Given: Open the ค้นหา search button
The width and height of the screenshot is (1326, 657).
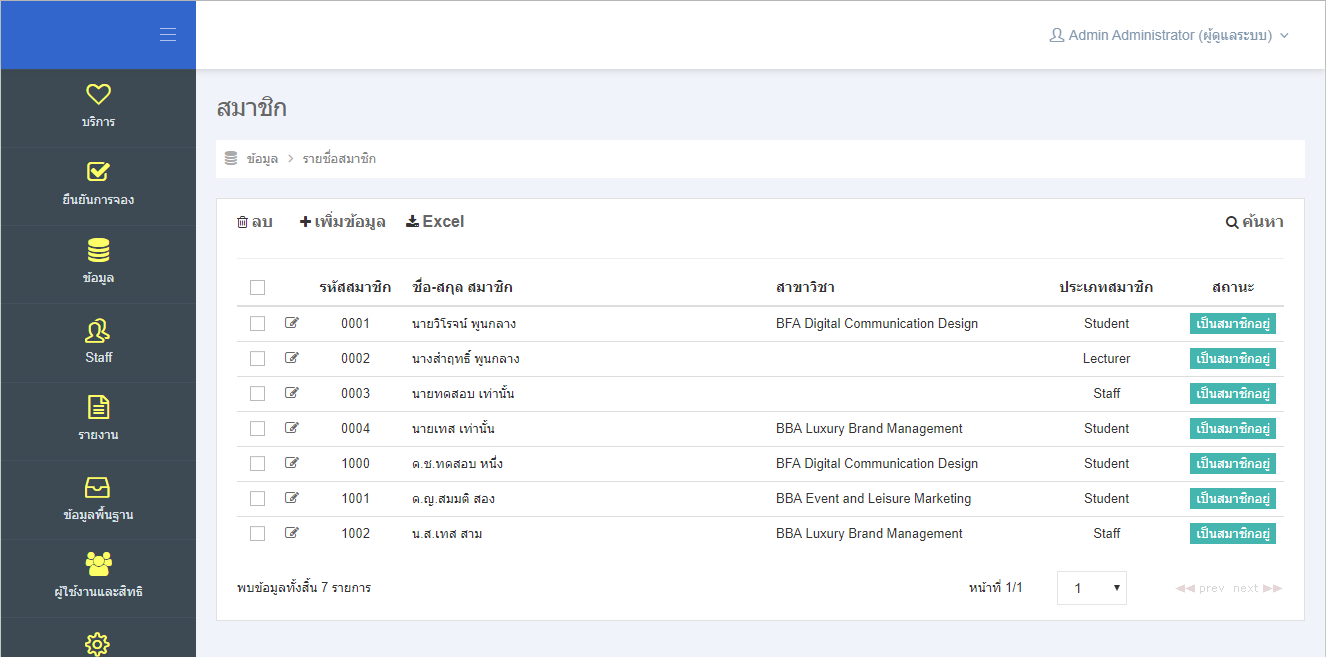Looking at the screenshot, I should (x=1255, y=222).
